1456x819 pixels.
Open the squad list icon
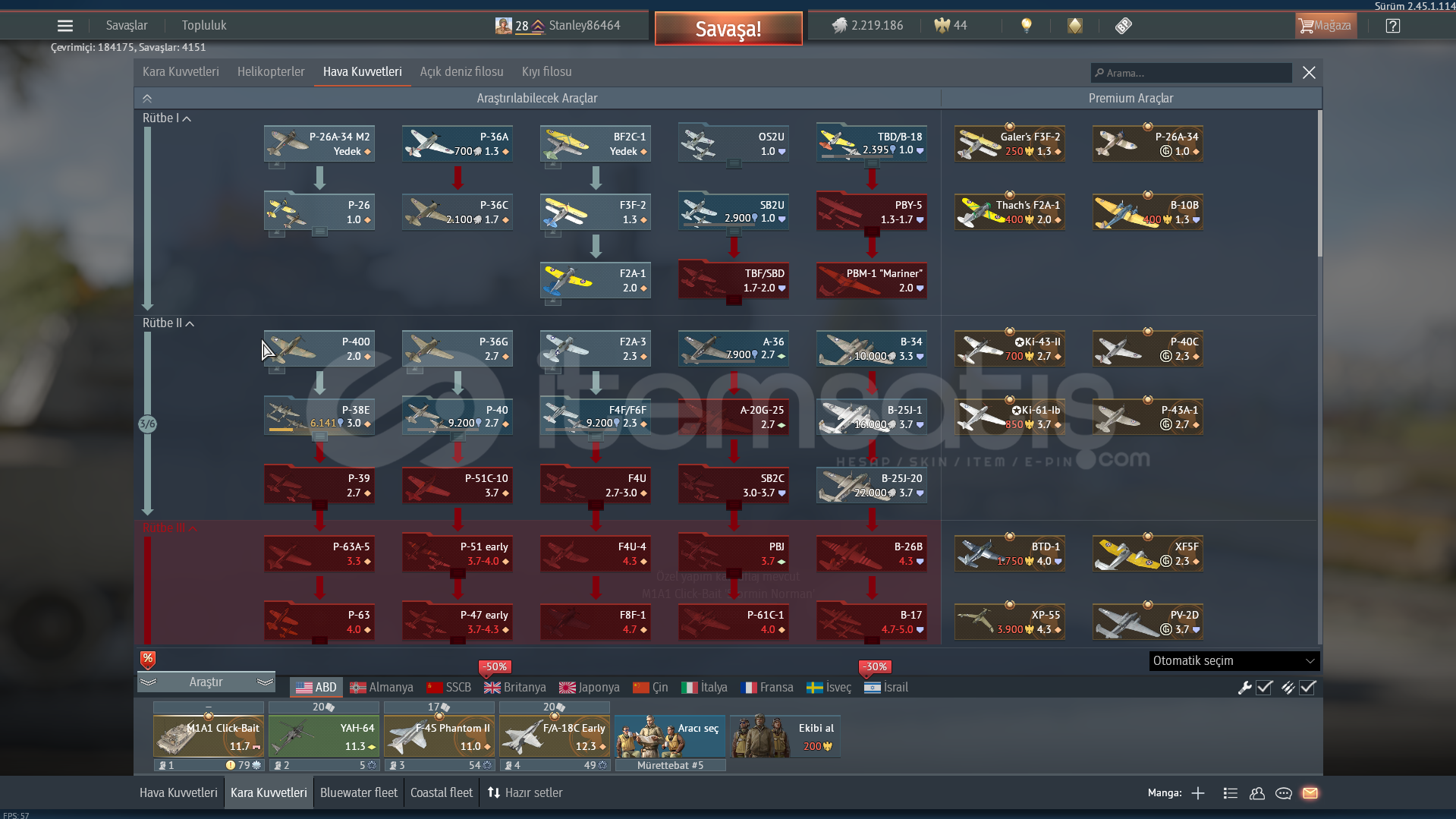pos(1231,793)
